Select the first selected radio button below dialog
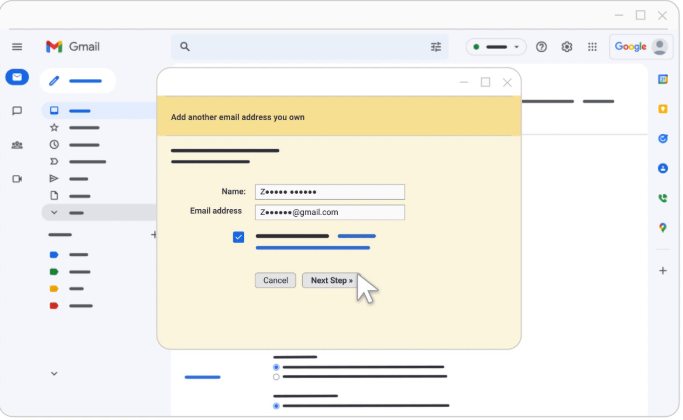The height and width of the screenshot is (420, 683). coord(276,367)
